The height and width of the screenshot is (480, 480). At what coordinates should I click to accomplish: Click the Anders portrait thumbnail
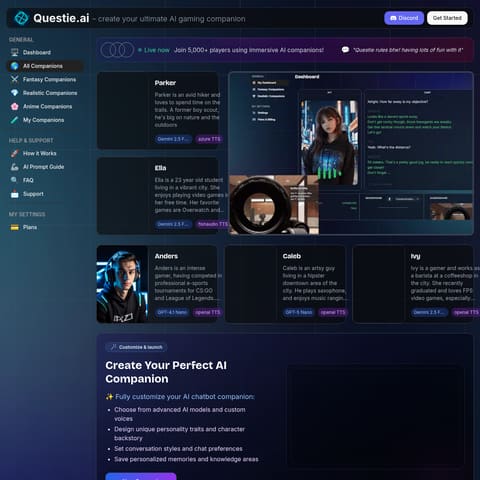point(122,284)
